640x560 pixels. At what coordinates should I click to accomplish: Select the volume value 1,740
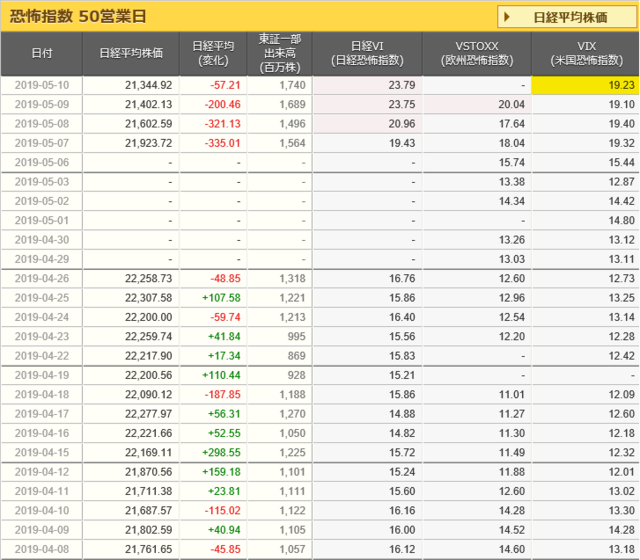(x=277, y=86)
